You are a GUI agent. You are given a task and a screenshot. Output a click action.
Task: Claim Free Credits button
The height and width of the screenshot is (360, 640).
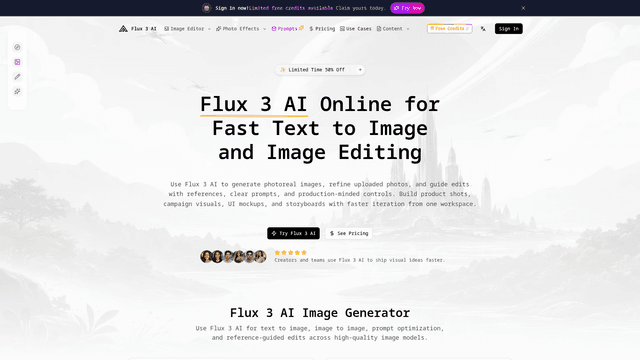449,29
